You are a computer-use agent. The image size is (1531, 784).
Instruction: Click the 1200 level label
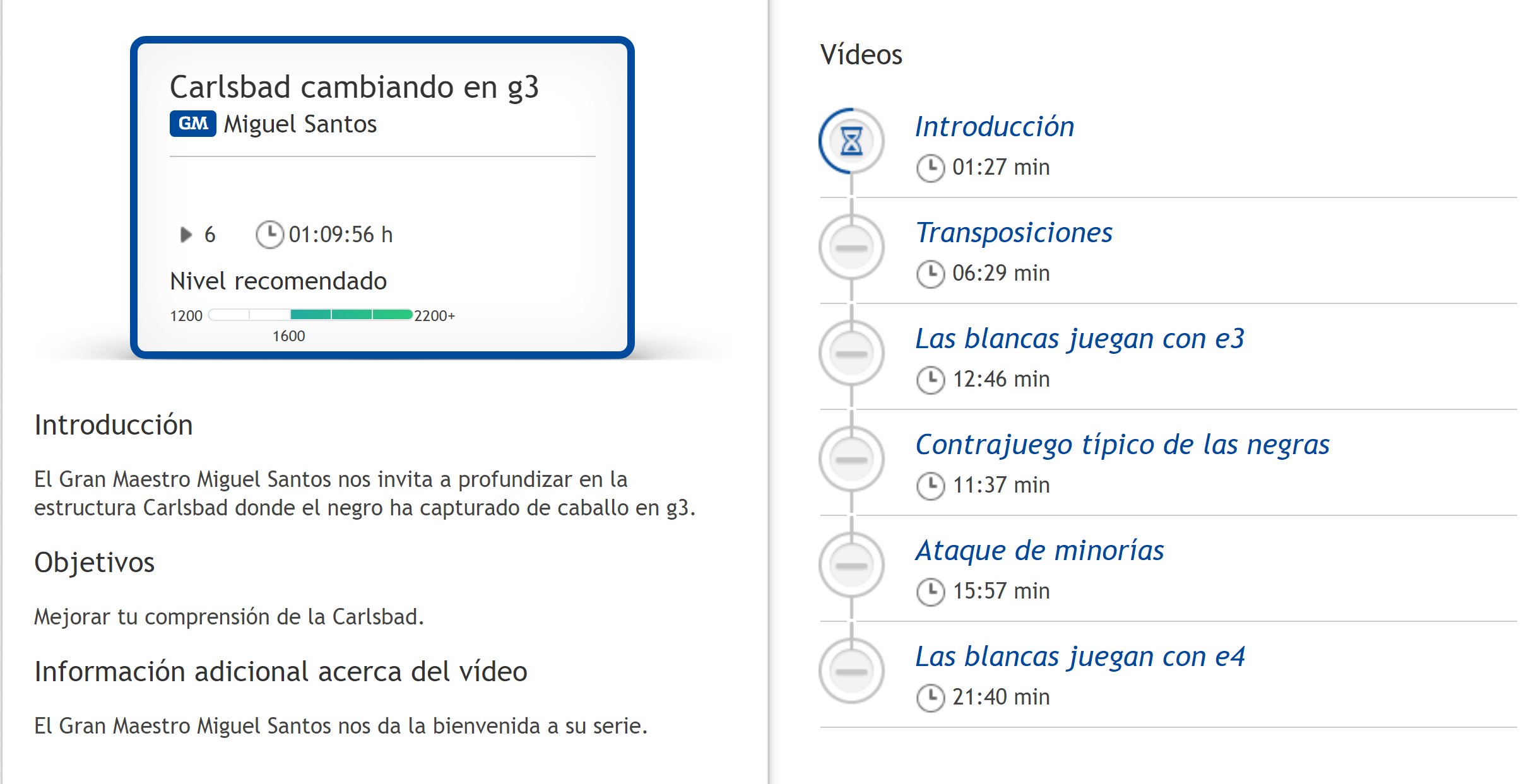pyautogui.click(x=186, y=316)
